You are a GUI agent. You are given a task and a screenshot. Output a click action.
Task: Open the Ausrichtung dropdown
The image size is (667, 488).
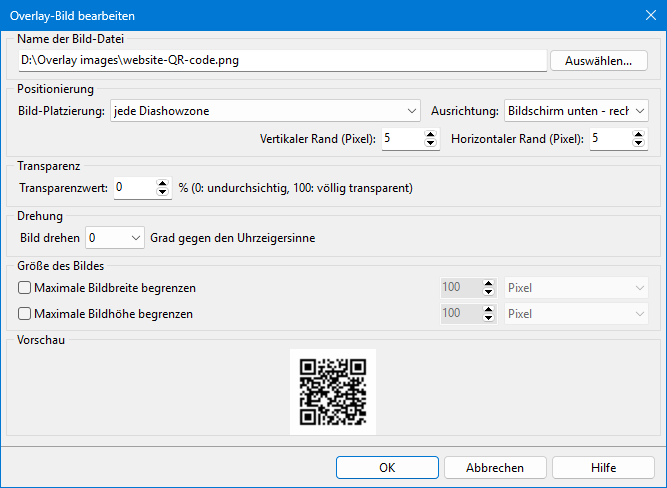point(576,111)
